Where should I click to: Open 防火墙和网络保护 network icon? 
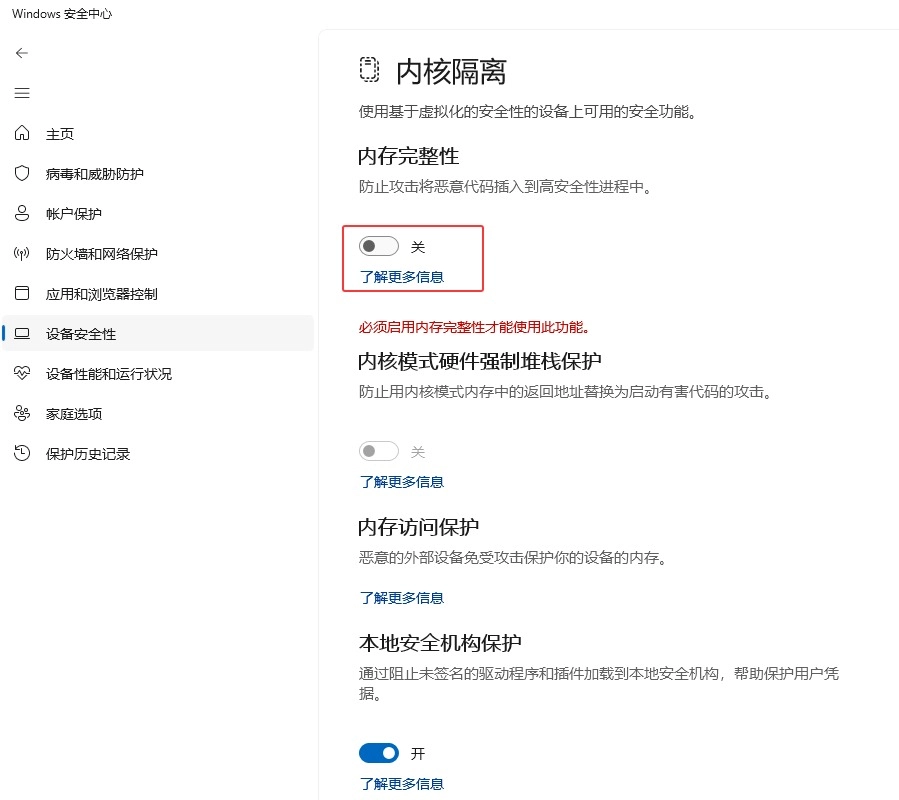point(22,253)
